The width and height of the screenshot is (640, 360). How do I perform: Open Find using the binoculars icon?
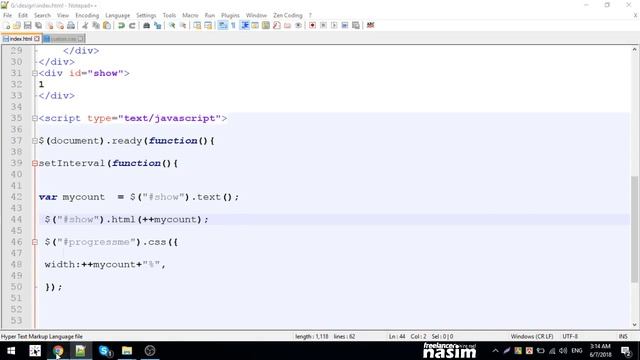(x=146, y=25)
